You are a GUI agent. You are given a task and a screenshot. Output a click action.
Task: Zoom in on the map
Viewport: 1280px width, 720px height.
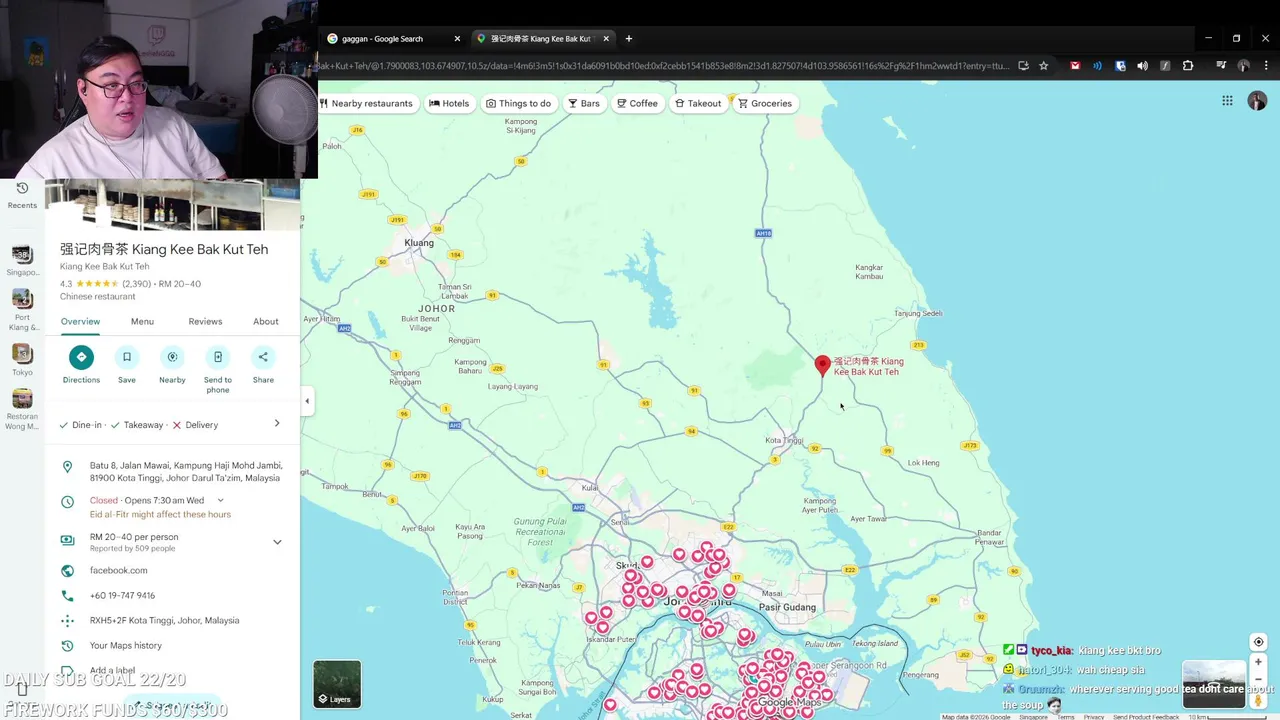(x=1258, y=662)
